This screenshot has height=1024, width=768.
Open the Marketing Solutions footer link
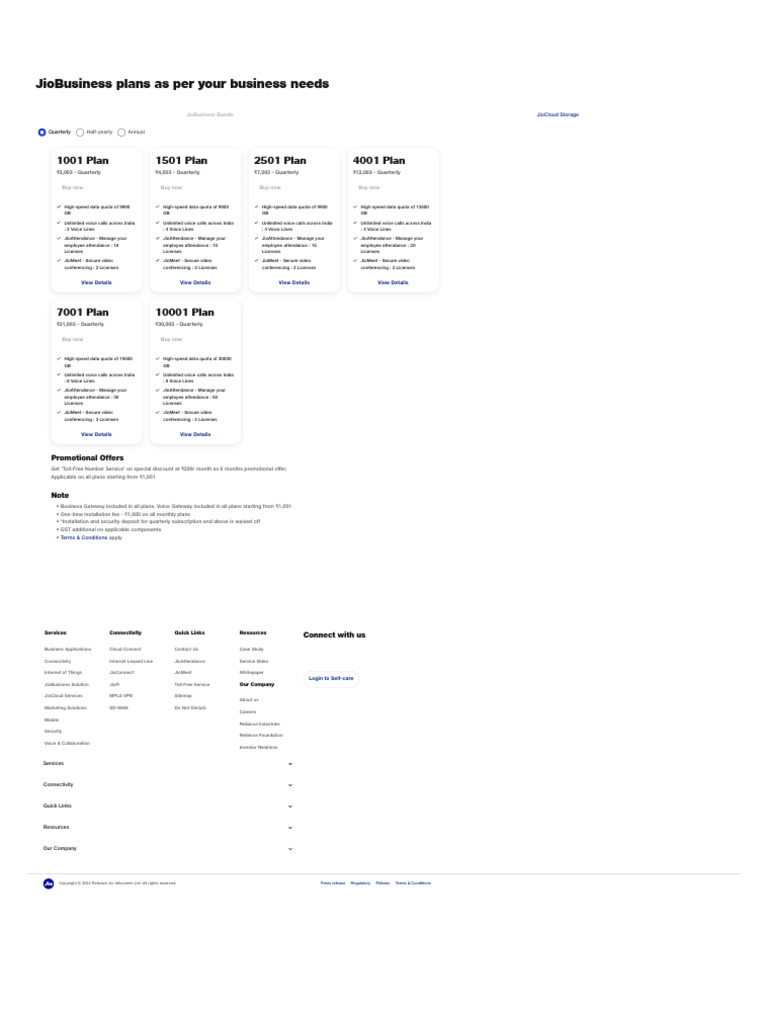tap(65, 708)
